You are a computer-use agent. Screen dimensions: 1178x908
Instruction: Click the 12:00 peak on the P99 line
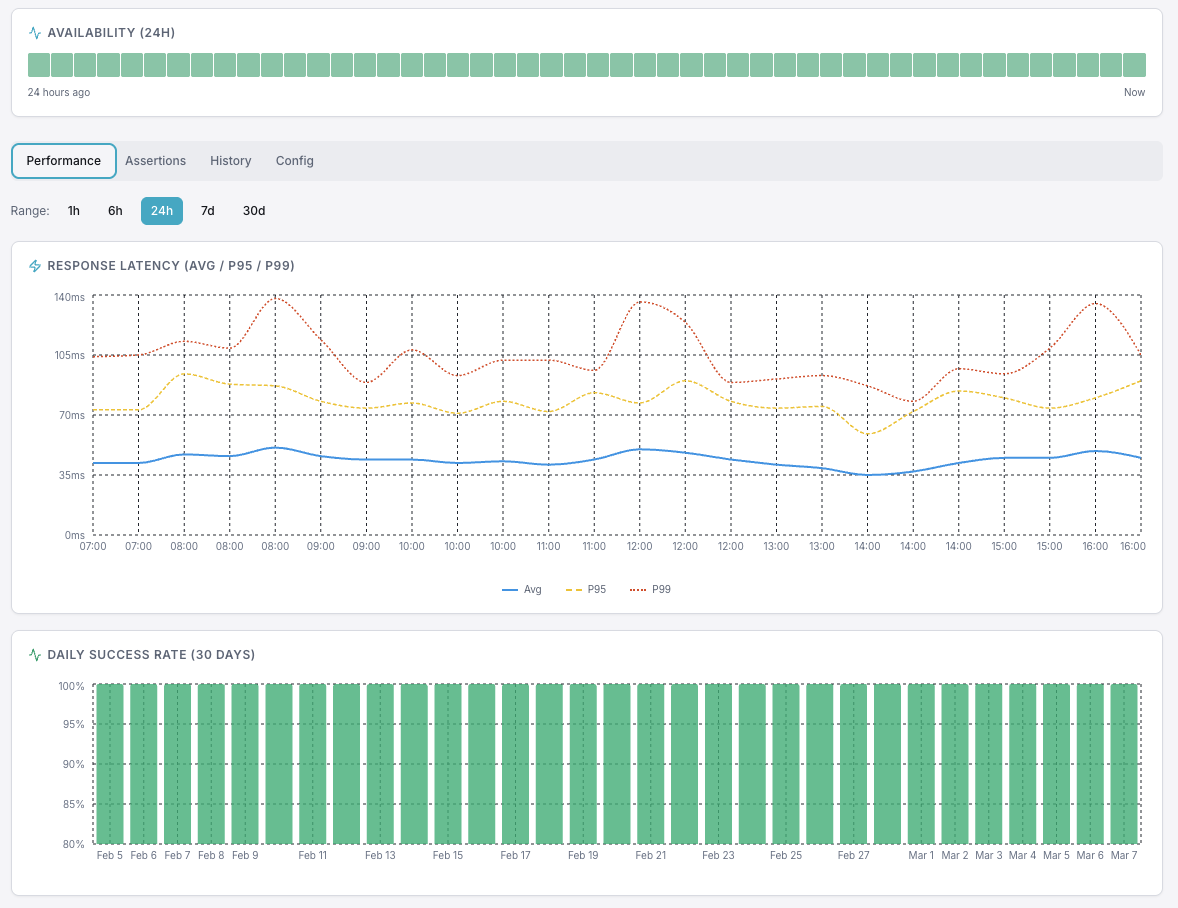point(639,300)
